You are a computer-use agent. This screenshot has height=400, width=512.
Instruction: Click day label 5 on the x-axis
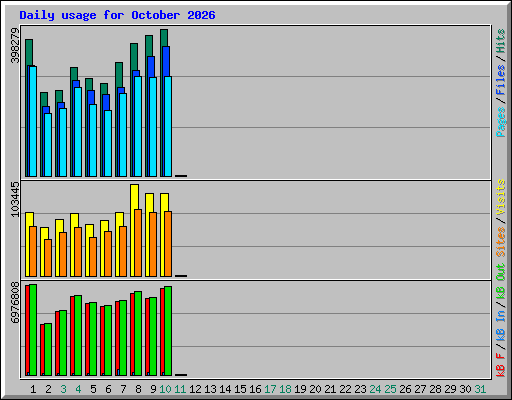tap(93, 389)
